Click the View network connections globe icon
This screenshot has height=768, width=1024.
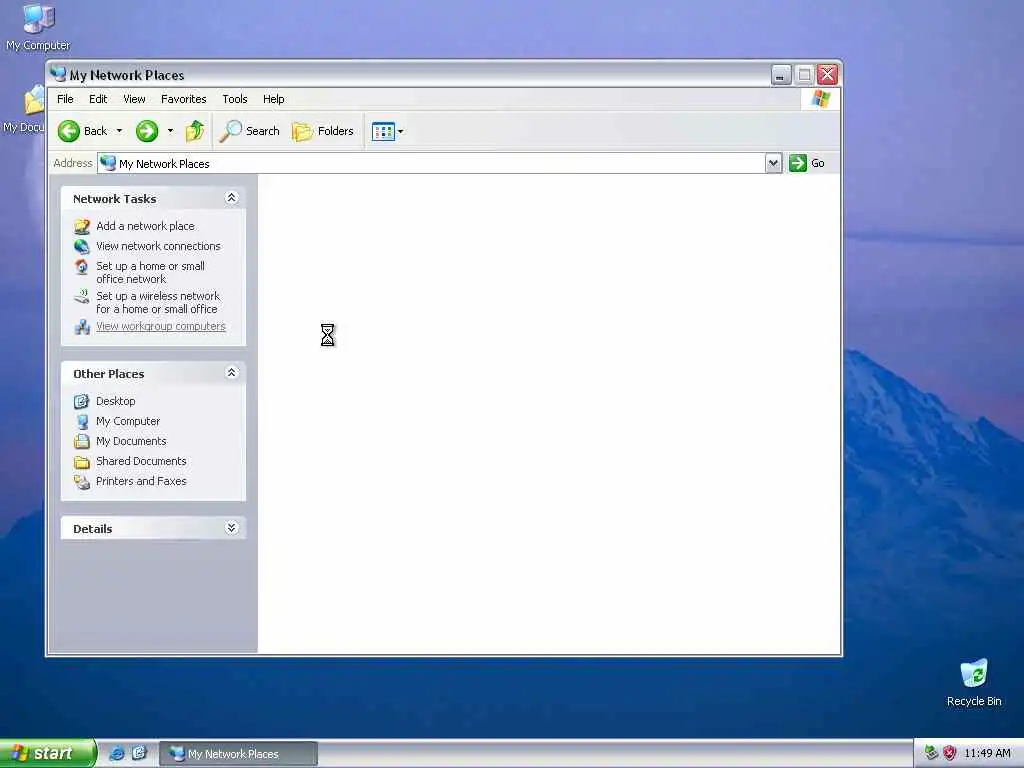(x=82, y=246)
